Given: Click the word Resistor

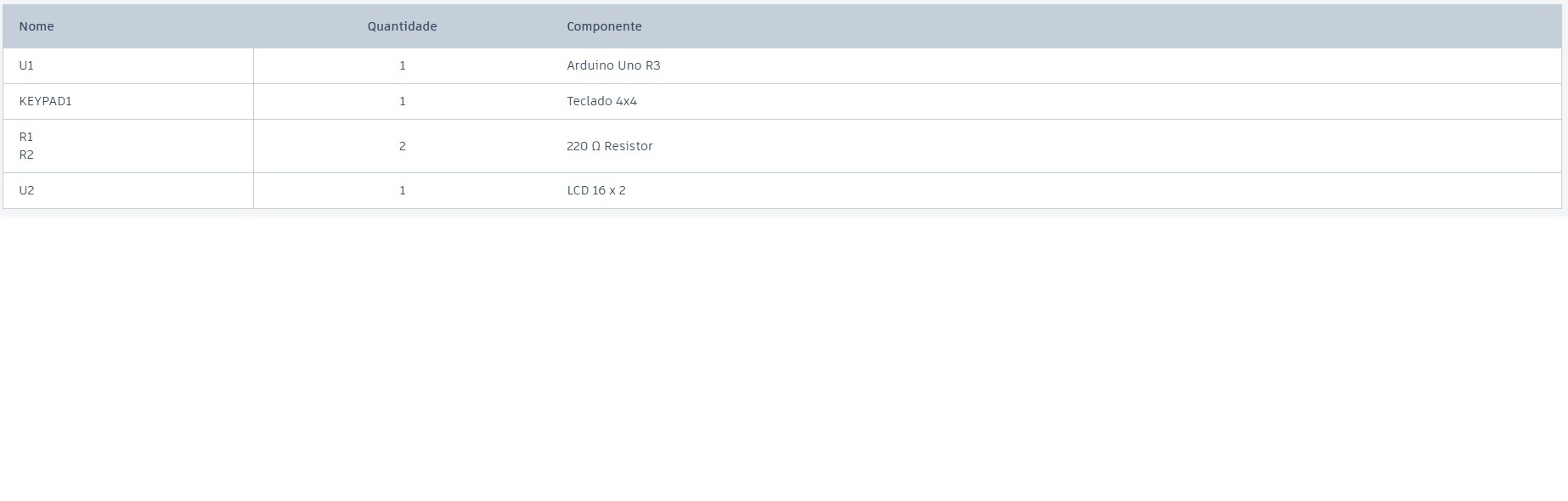Looking at the screenshot, I should (x=629, y=146).
